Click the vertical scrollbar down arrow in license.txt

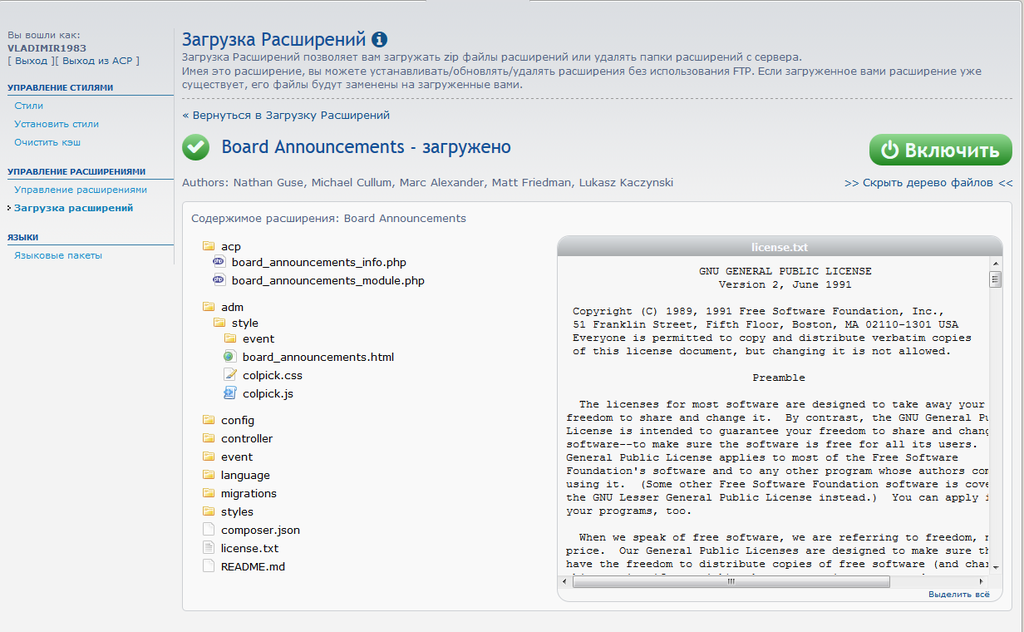(995, 566)
